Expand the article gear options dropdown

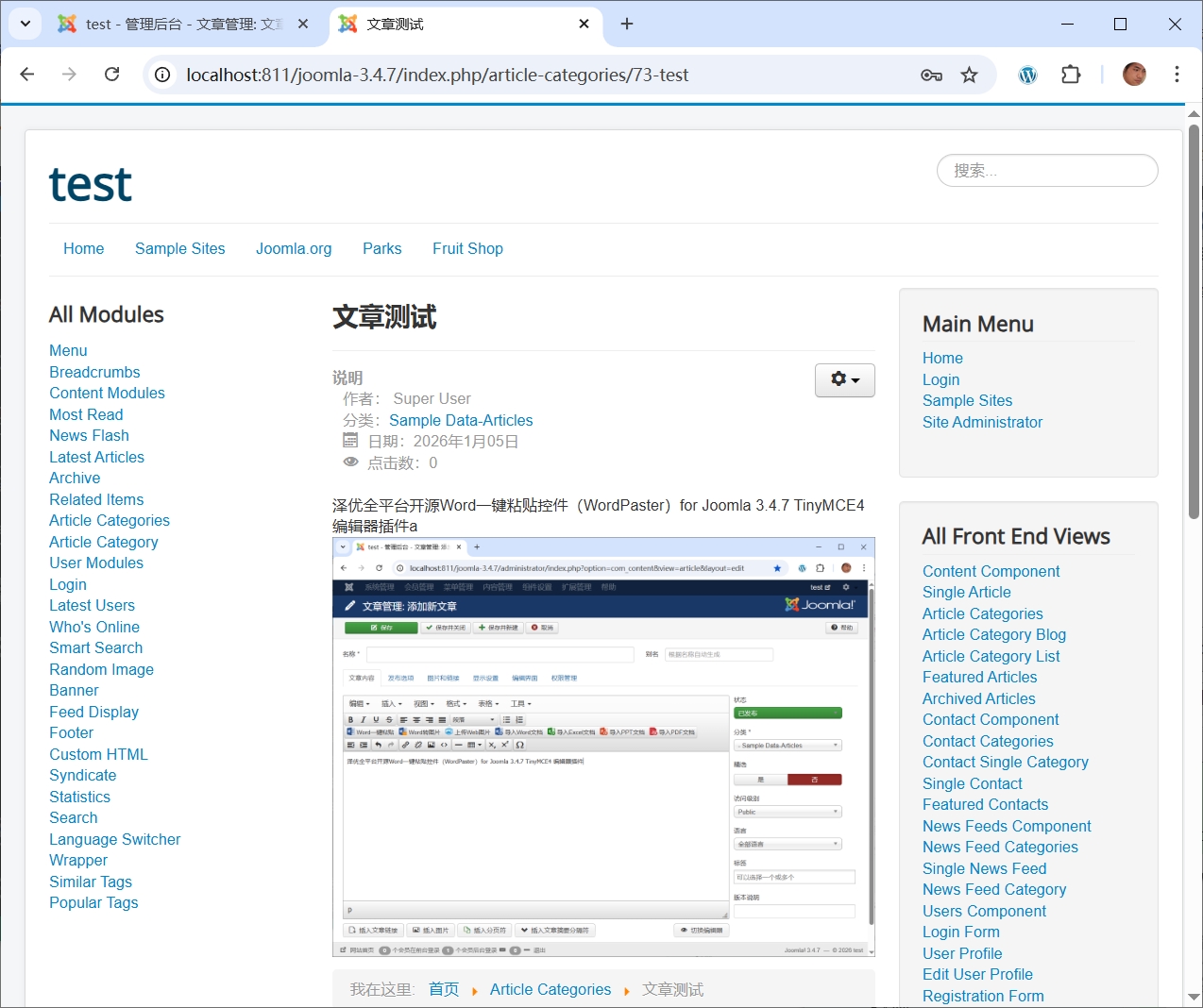point(844,379)
